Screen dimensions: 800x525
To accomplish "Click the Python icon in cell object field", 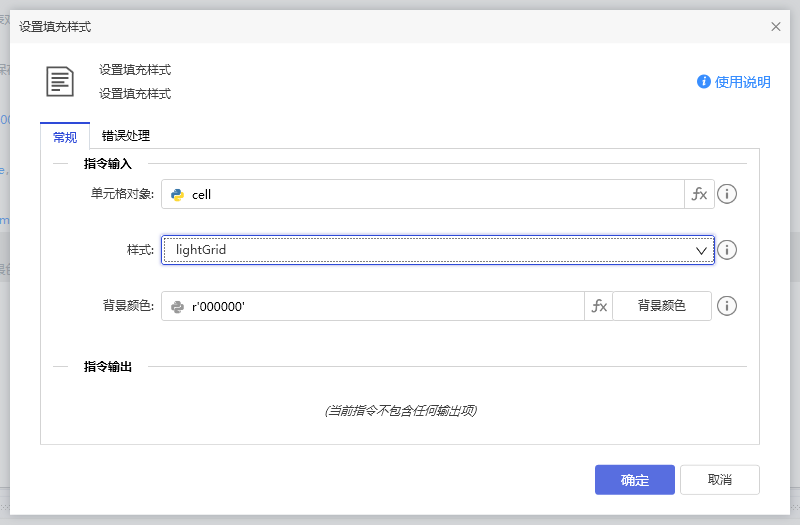I will pos(177,195).
